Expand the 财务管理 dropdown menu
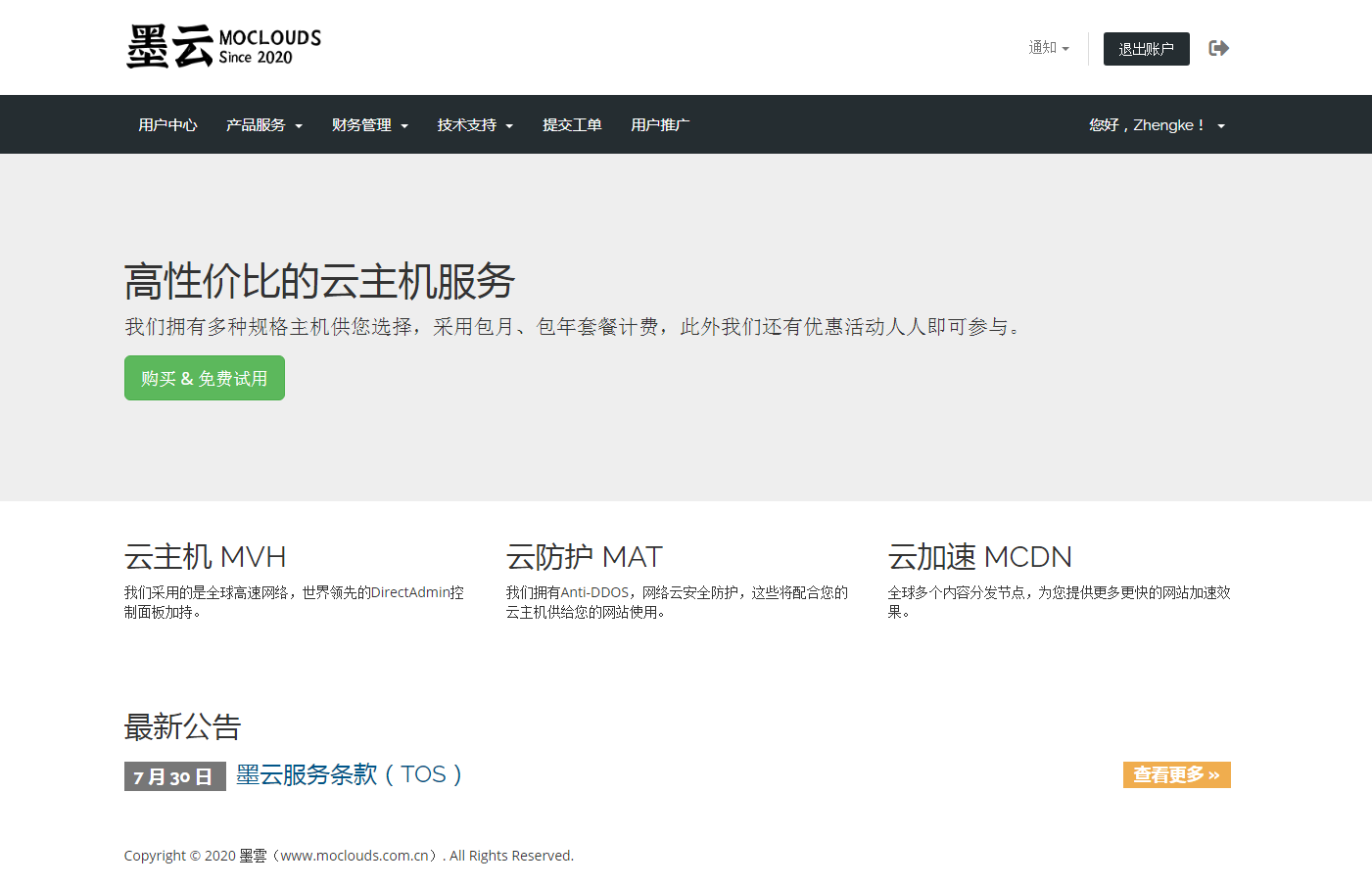This screenshot has height=886, width=1372. pyautogui.click(x=369, y=125)
